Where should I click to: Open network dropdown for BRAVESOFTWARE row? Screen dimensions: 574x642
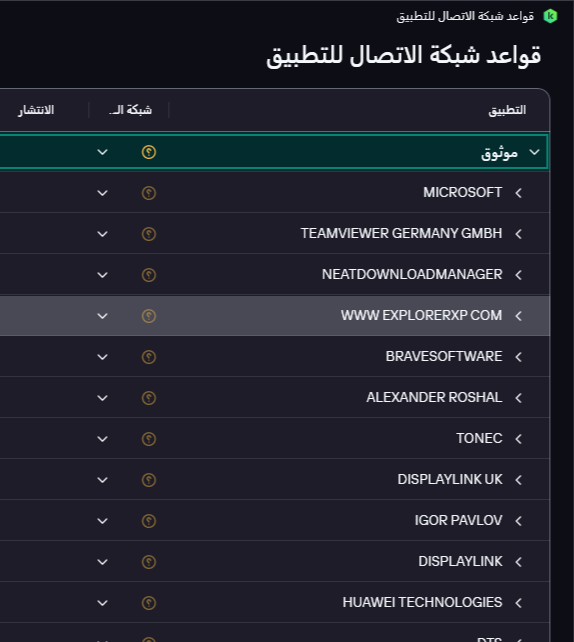[102, 357]
